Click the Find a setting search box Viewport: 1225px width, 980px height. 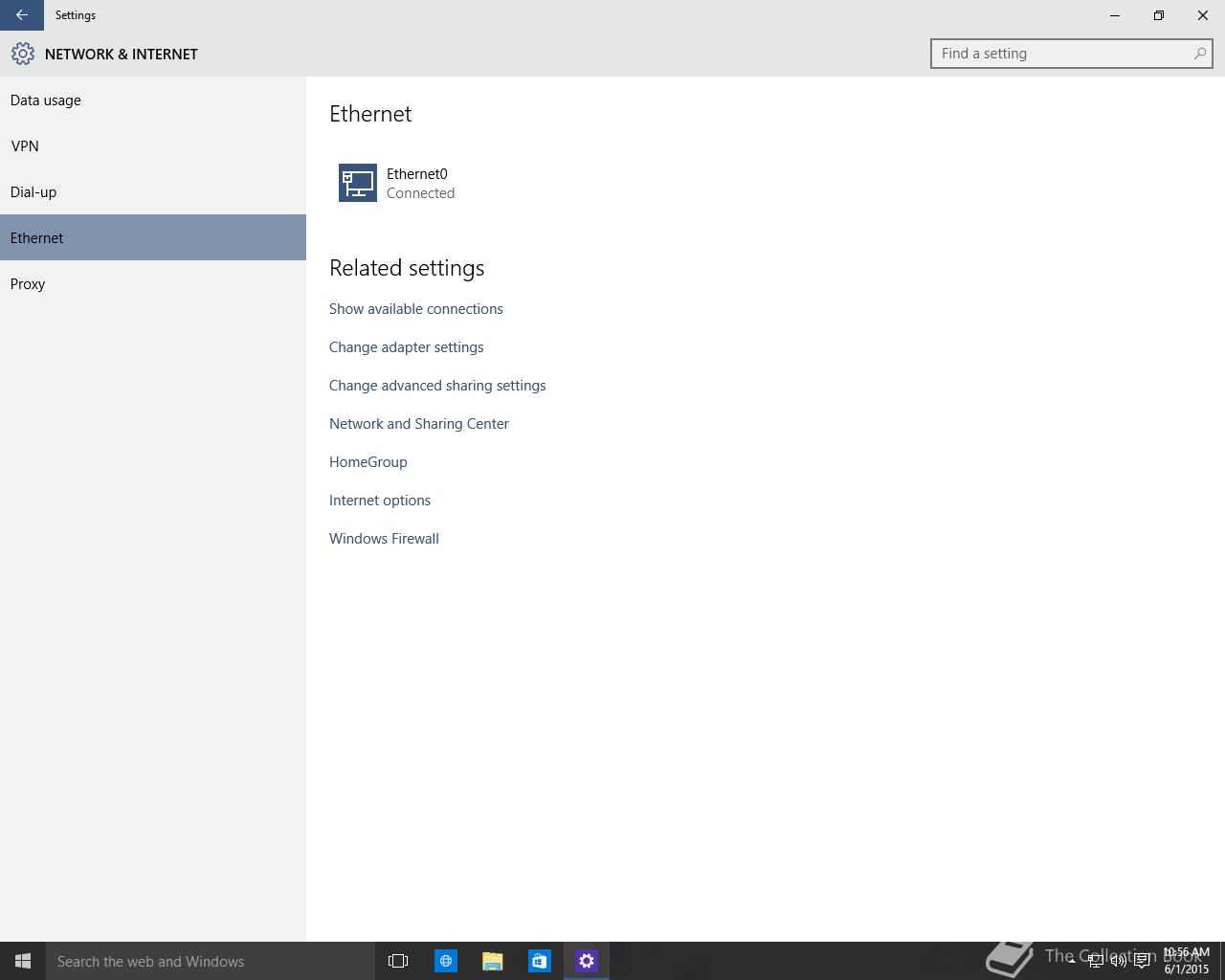coord(1071,54)
